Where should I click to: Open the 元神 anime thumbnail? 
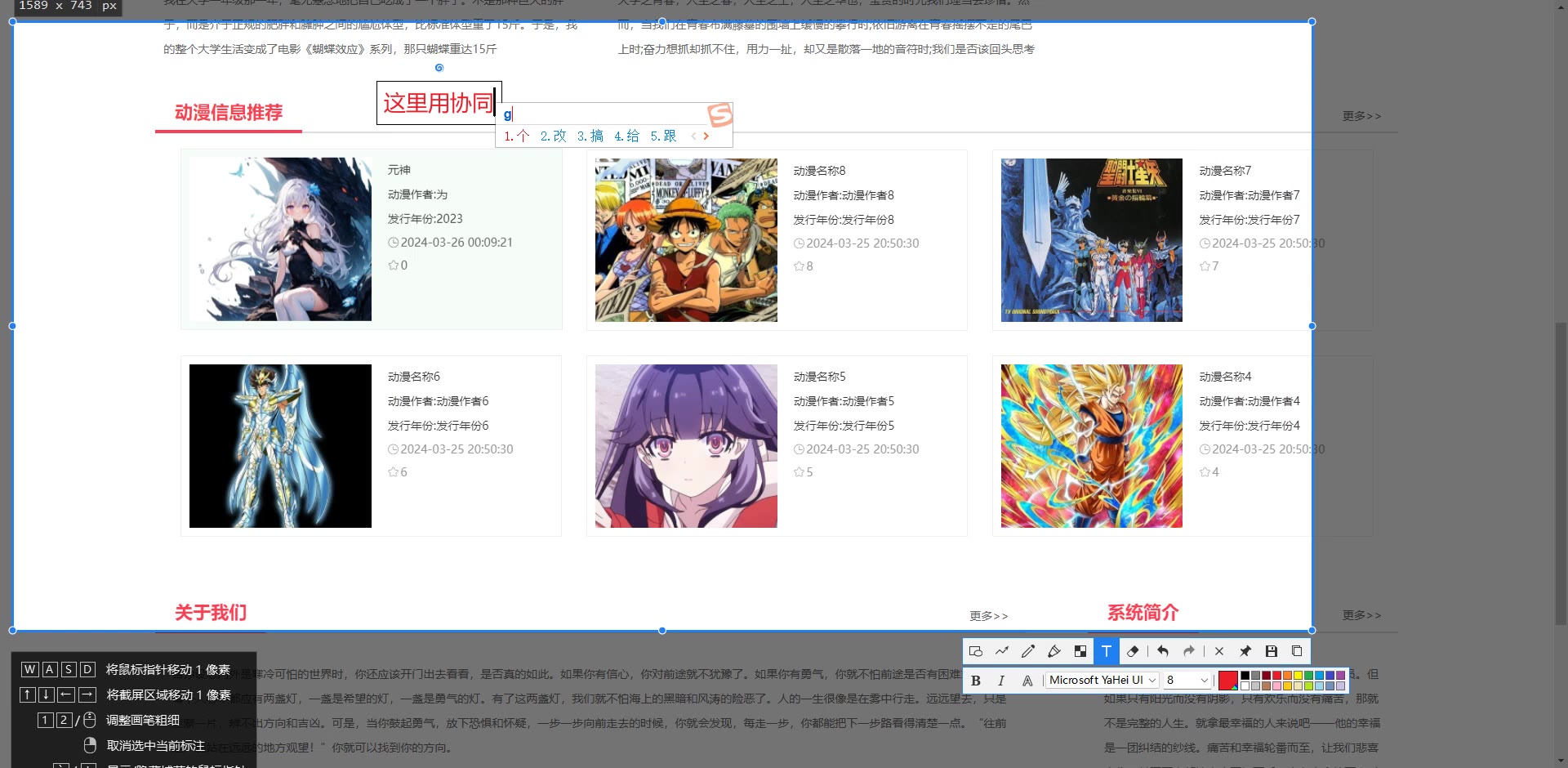pos(280,239)
